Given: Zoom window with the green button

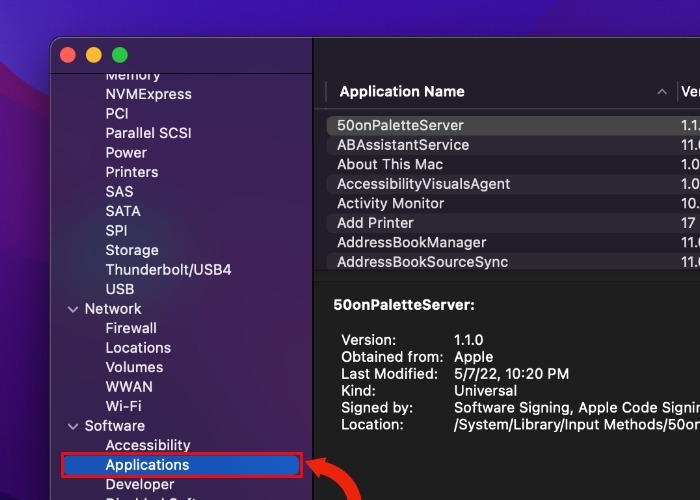Looking at the screenshot, I should click(120, 55).
